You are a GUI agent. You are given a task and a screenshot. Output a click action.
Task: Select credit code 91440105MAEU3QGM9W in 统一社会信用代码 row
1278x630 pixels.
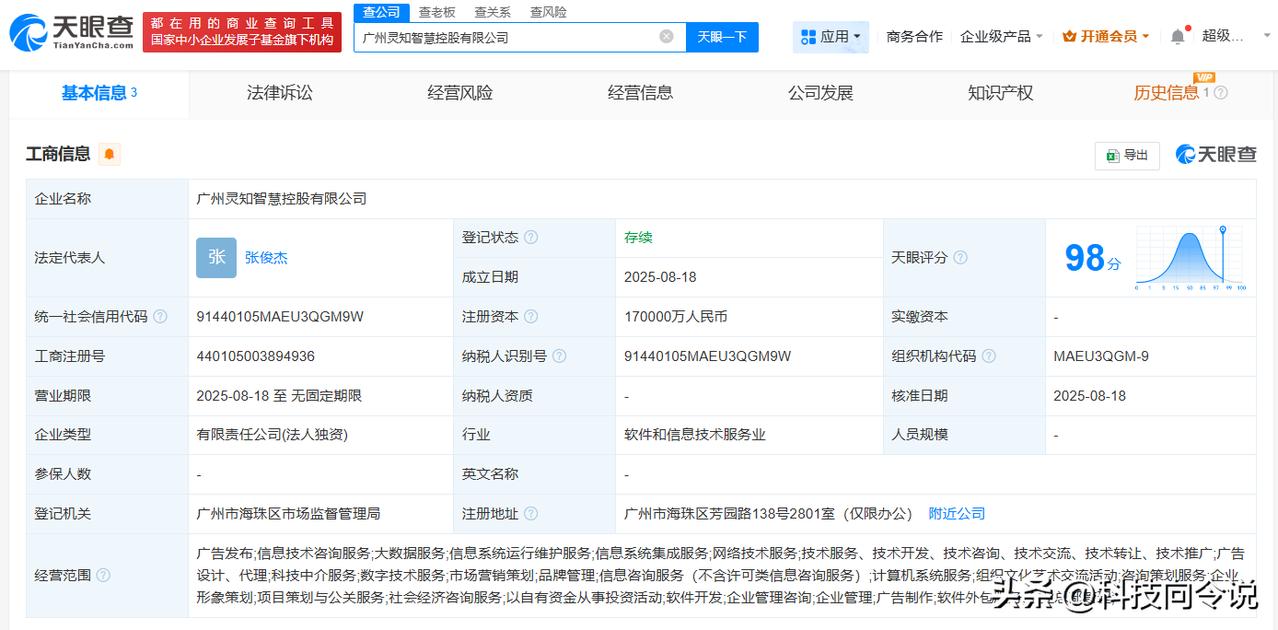coord(280,317)
